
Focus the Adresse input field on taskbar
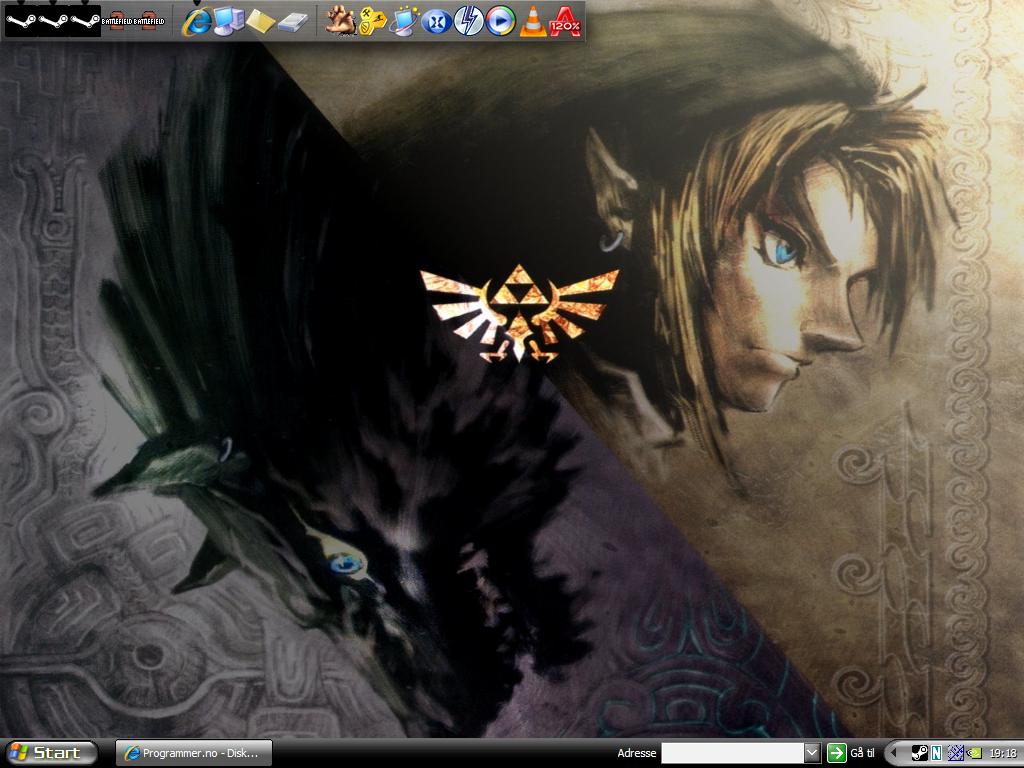click(733, 753)
